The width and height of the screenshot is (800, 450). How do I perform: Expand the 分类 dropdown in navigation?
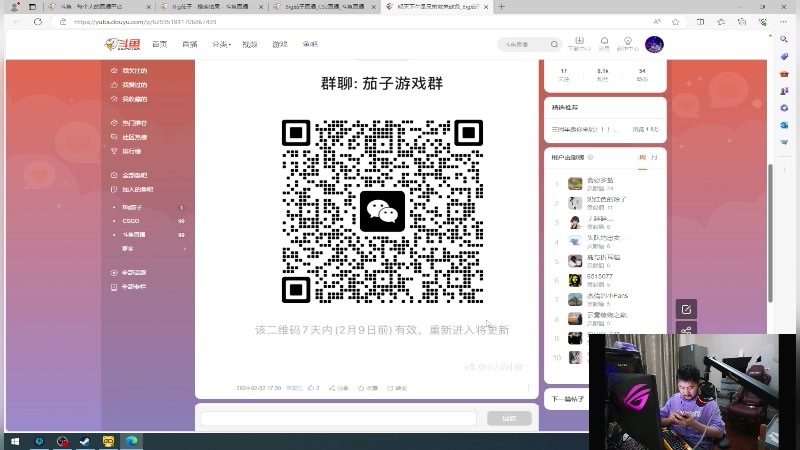coord(221,44)
